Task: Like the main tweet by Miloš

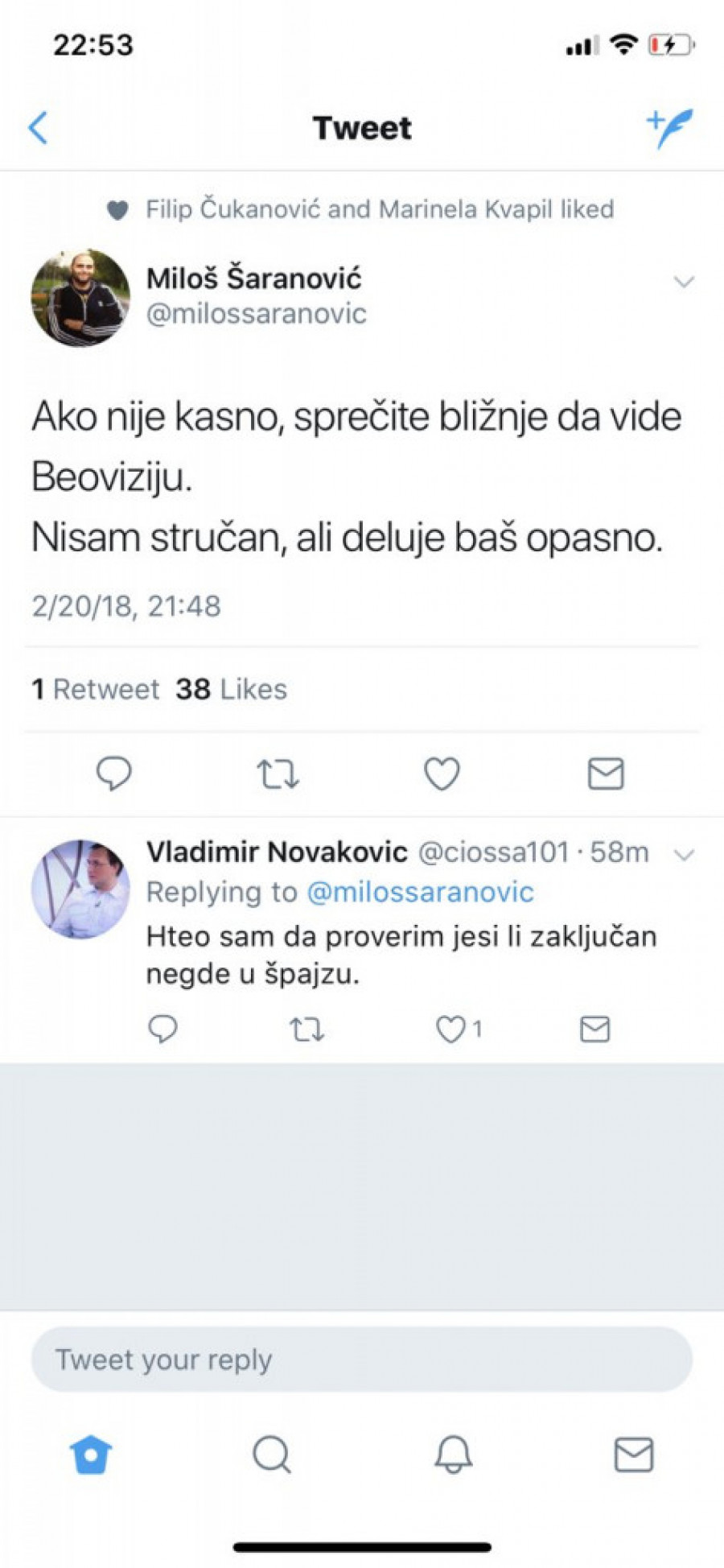Action: (442, 774)
